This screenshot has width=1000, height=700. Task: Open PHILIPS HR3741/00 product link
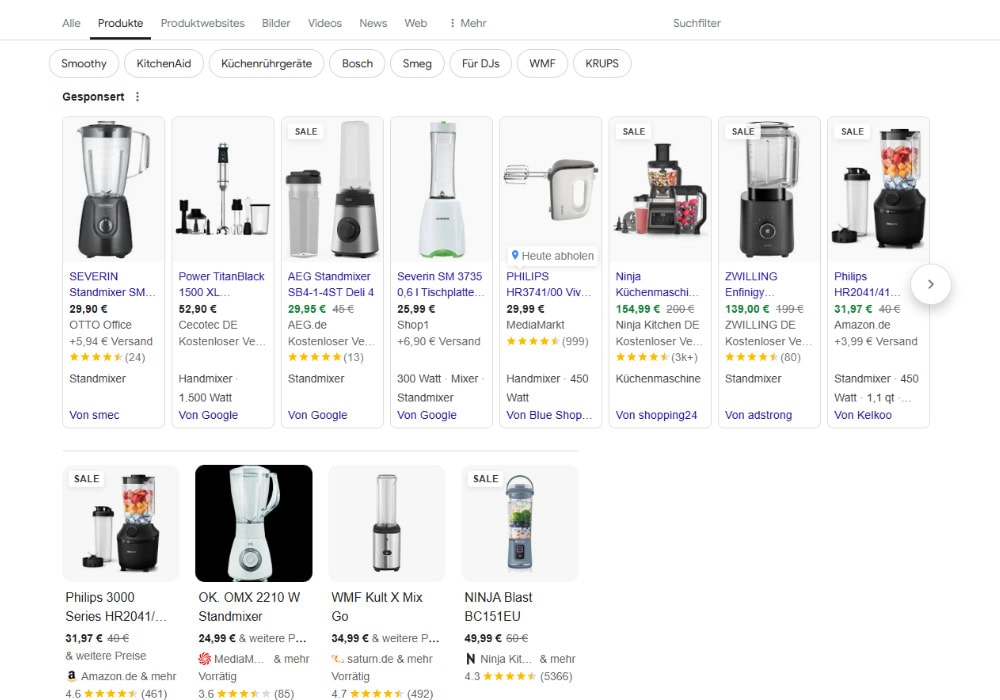[549, 284]
